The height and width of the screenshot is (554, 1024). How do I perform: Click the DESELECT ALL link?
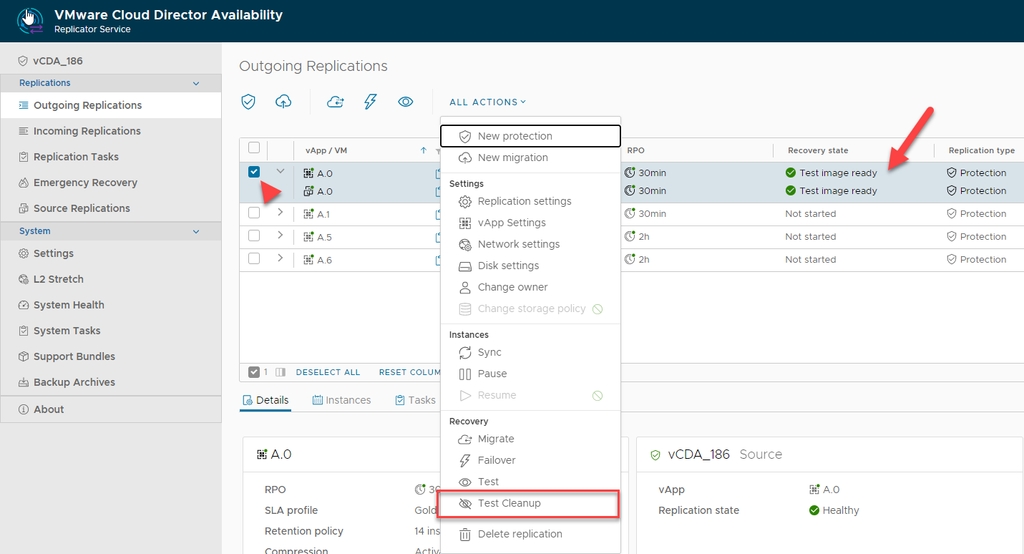pos(327,372)
